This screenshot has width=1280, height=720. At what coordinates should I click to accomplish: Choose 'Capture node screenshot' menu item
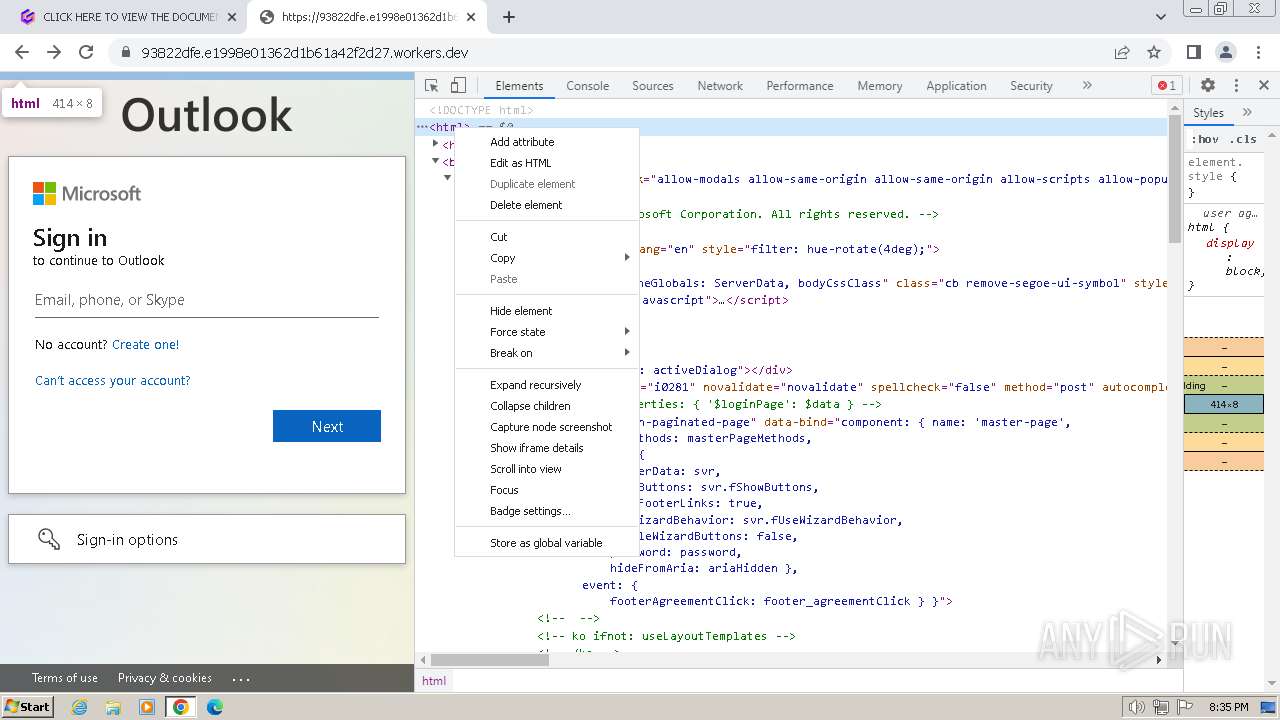[547, 427]
